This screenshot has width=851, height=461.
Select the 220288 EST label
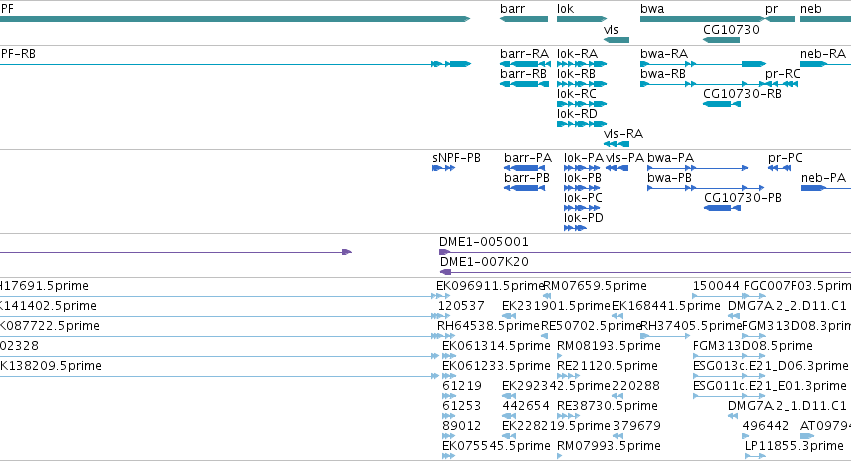[636, 387]
